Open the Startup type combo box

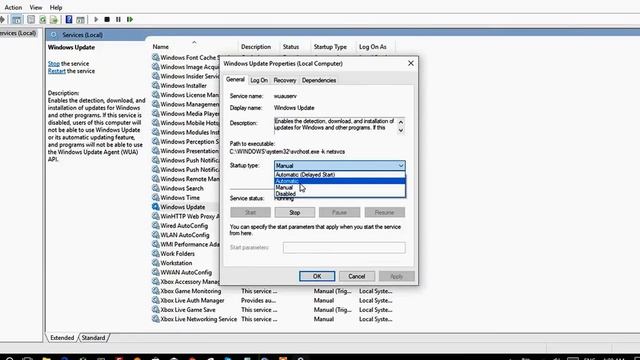pyautogui.click(x=340, y=165)
